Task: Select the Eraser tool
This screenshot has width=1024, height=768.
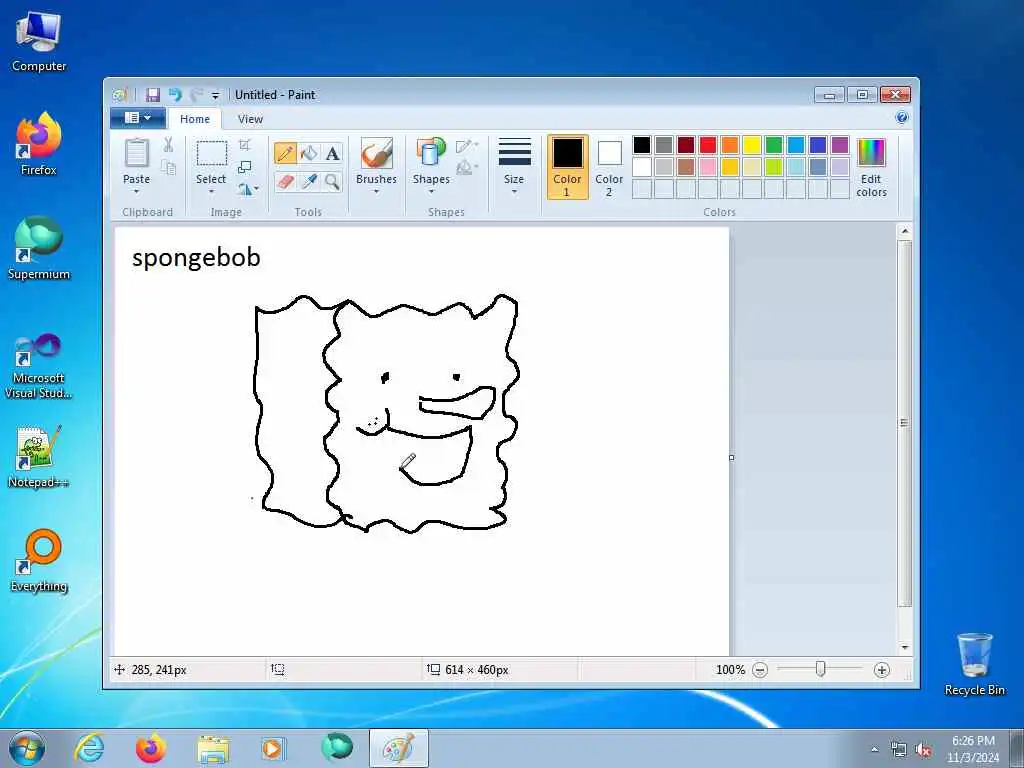Action: 285,181
